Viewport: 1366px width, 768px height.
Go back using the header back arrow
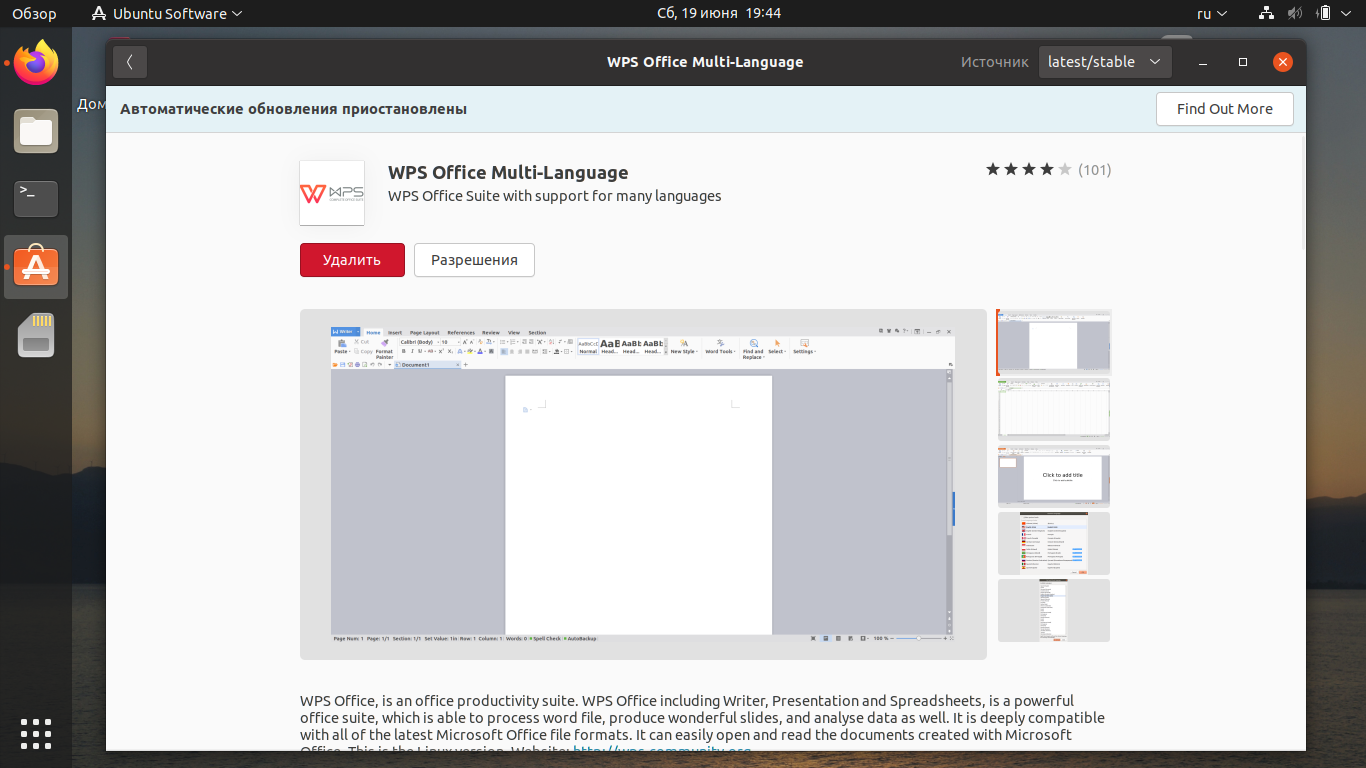pos(130,62)
